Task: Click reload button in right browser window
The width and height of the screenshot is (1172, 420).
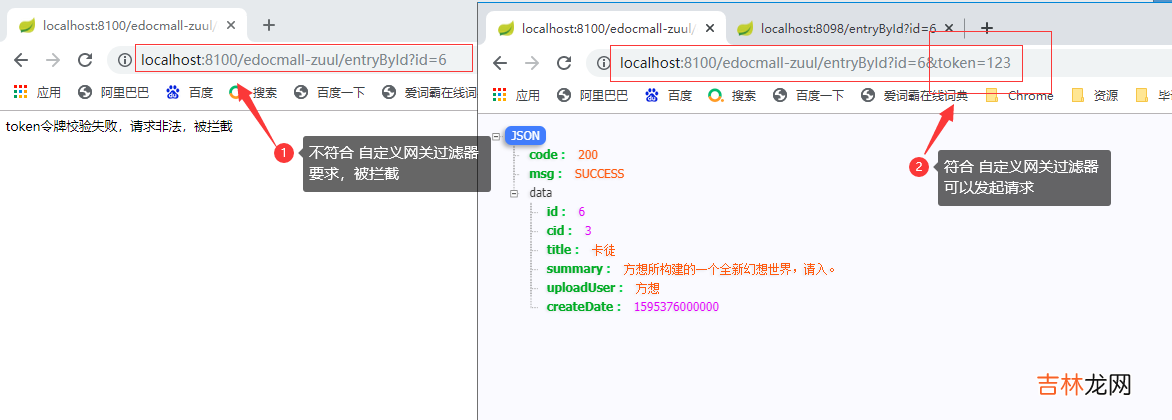Action: [x=564, y=63]
